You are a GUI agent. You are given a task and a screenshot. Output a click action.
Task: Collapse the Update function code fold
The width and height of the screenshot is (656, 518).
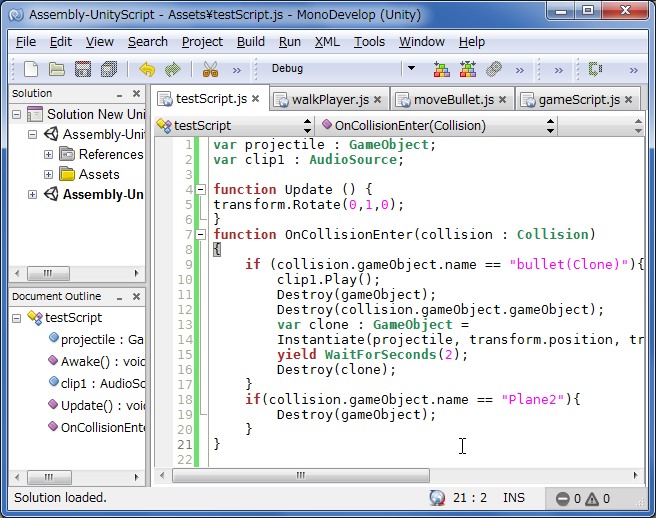click(x=201, y=190)
